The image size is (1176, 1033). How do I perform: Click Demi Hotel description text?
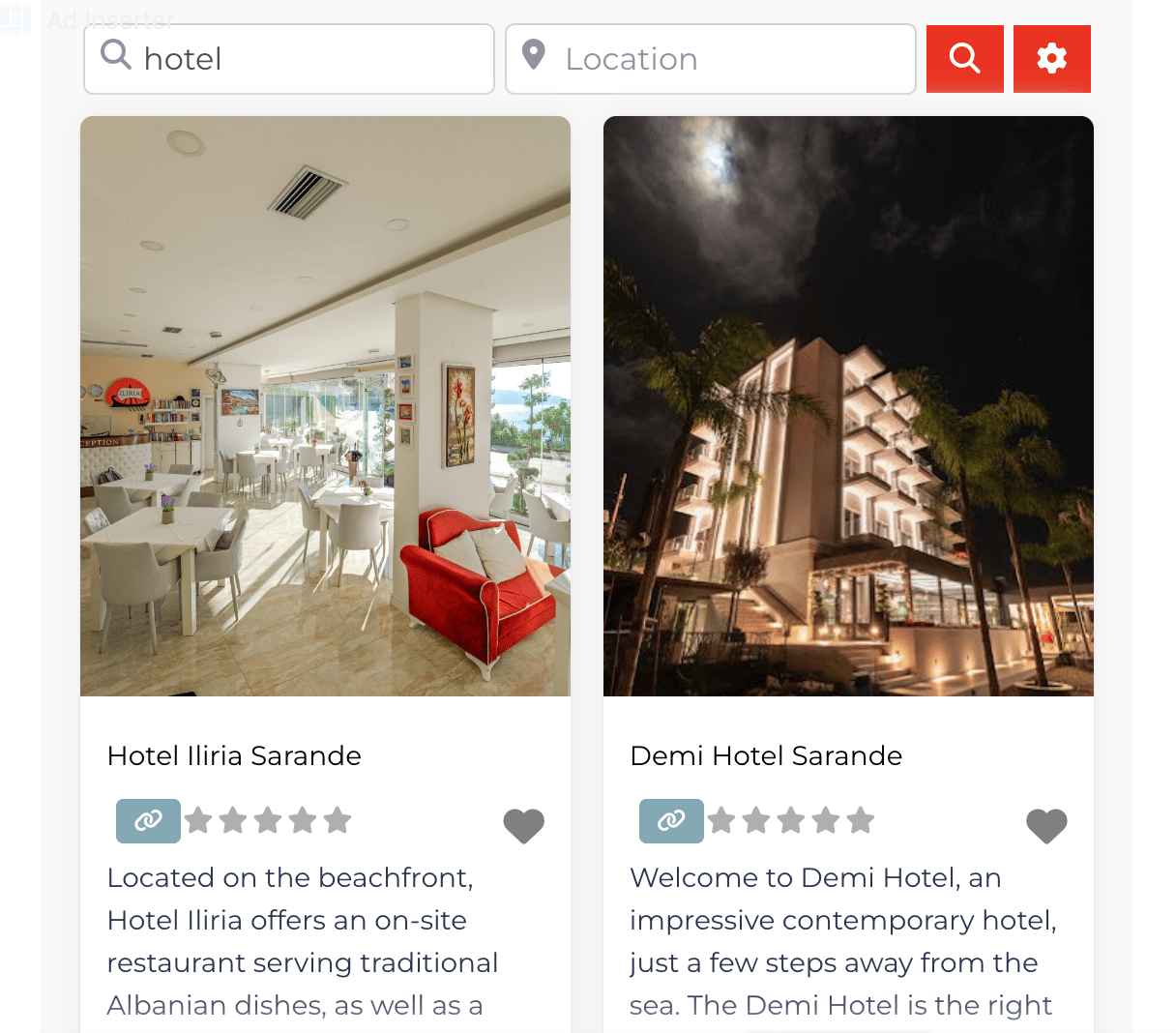842,941
